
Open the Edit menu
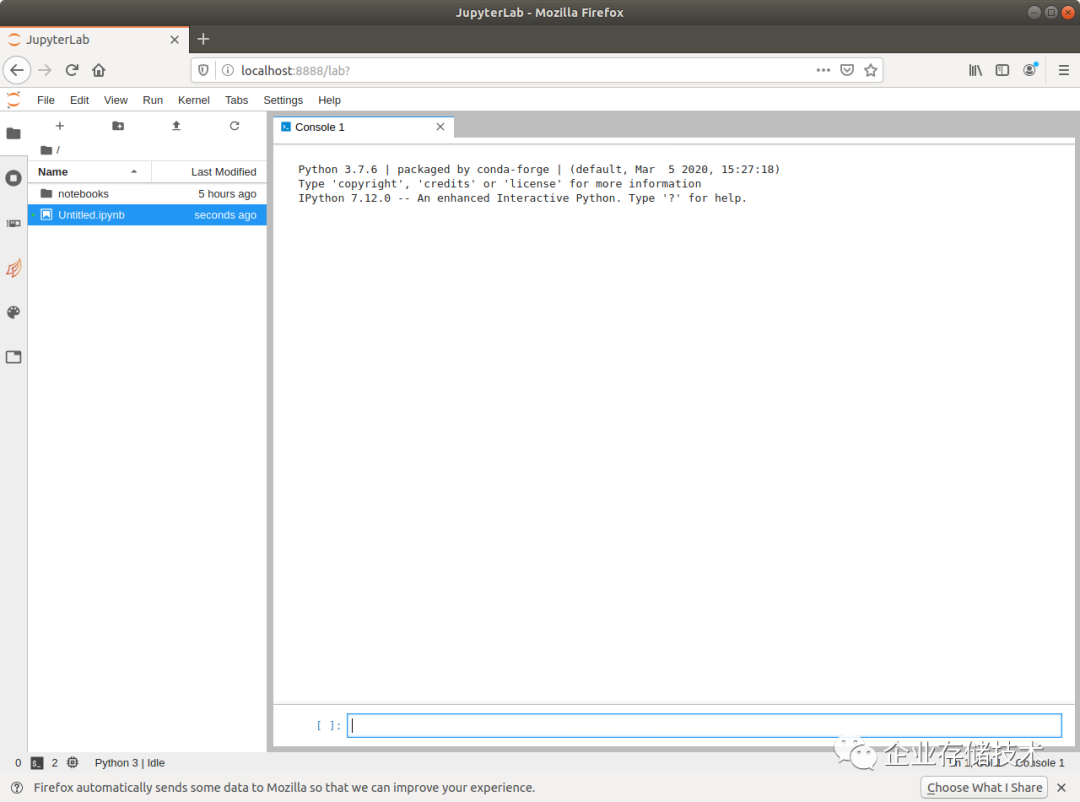pos(79,100)
